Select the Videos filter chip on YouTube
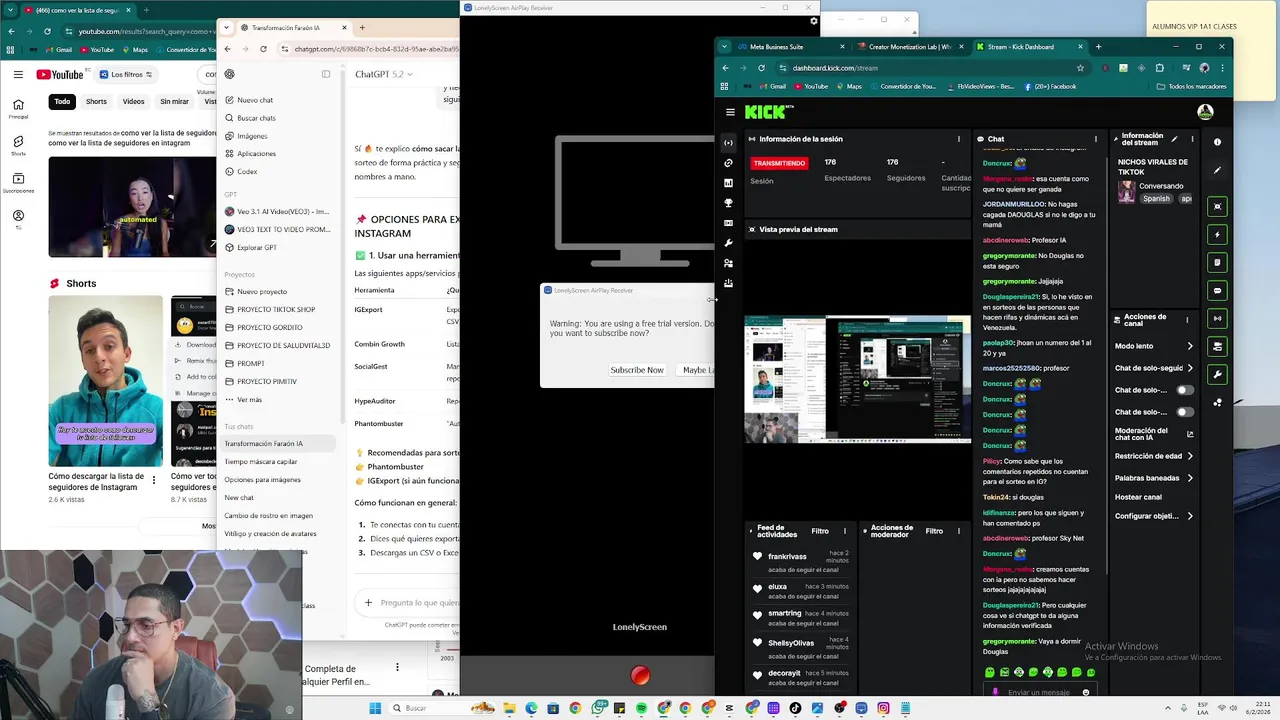This screenshot has width=1280, height=720. click(x=133, y=101)
